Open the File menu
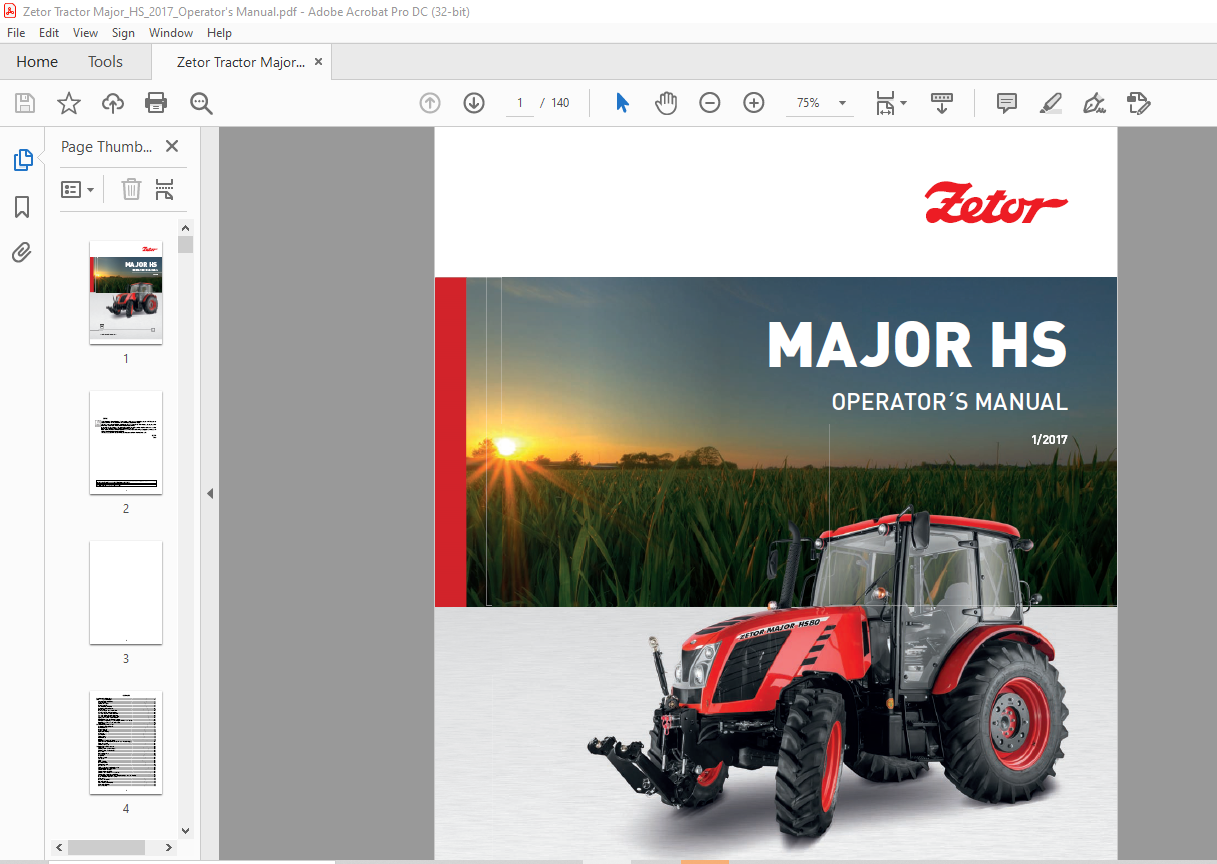 pos(16,33)
